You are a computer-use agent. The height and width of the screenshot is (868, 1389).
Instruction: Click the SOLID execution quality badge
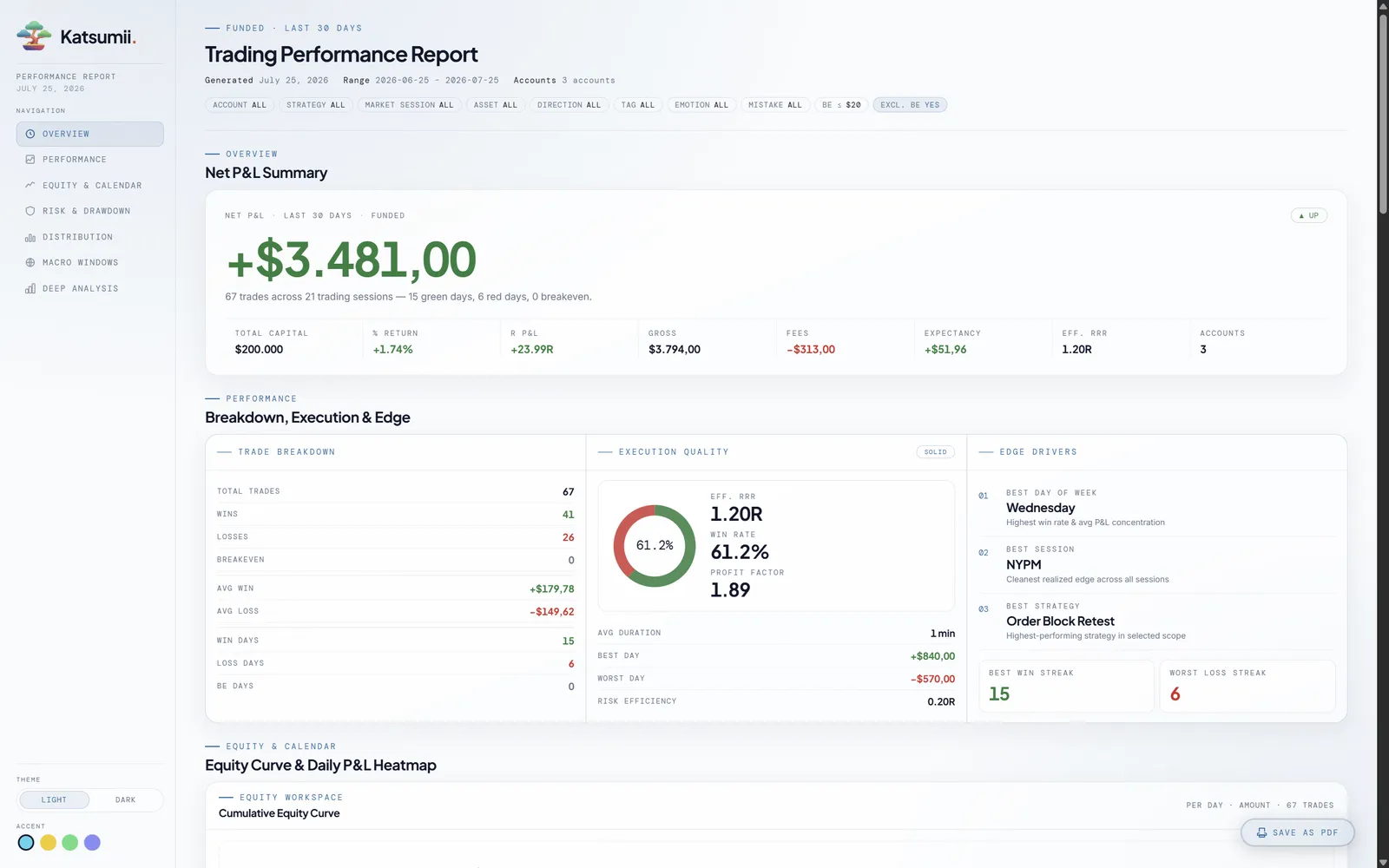(x=935, y=452)
